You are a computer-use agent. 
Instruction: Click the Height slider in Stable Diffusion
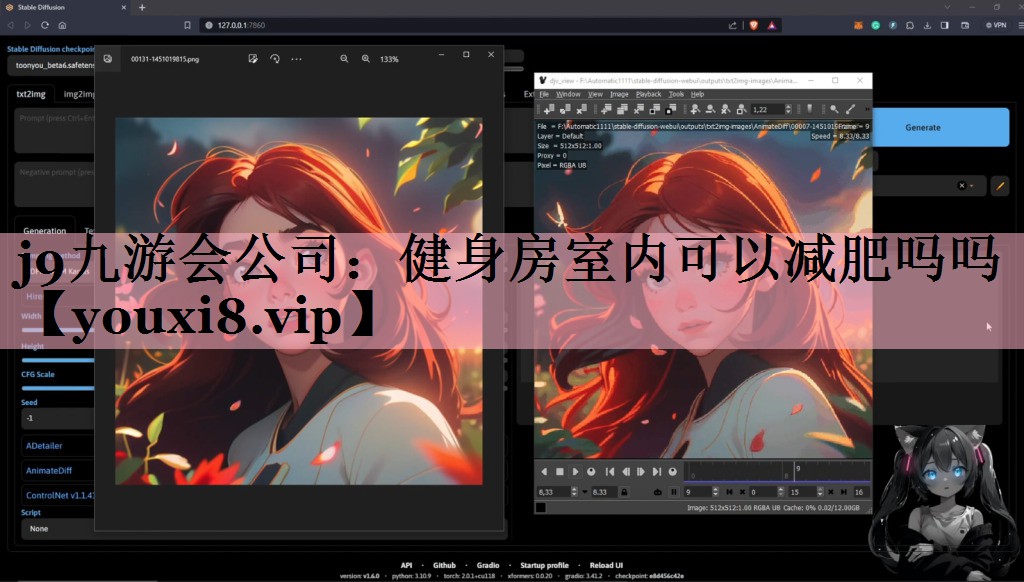coord(58,360)
